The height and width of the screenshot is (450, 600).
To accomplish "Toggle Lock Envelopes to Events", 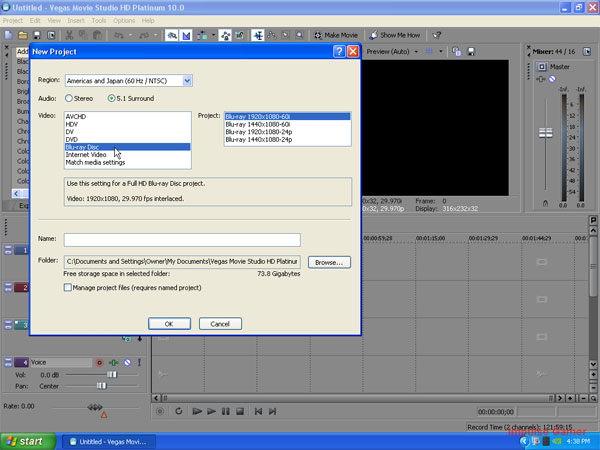I will tap(225, 36).
